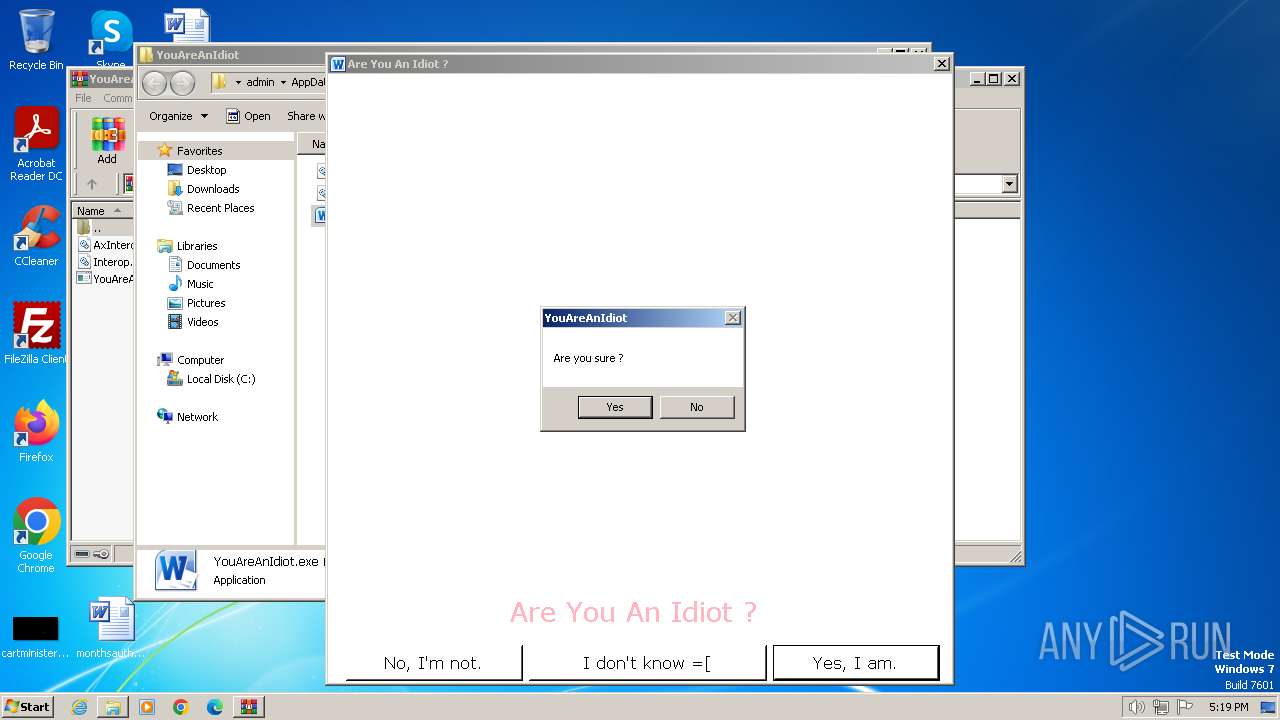Screen dimensions: 1280x720
Task: Pick the "I don't know =[" option
Action: click(x=647, y=663)
